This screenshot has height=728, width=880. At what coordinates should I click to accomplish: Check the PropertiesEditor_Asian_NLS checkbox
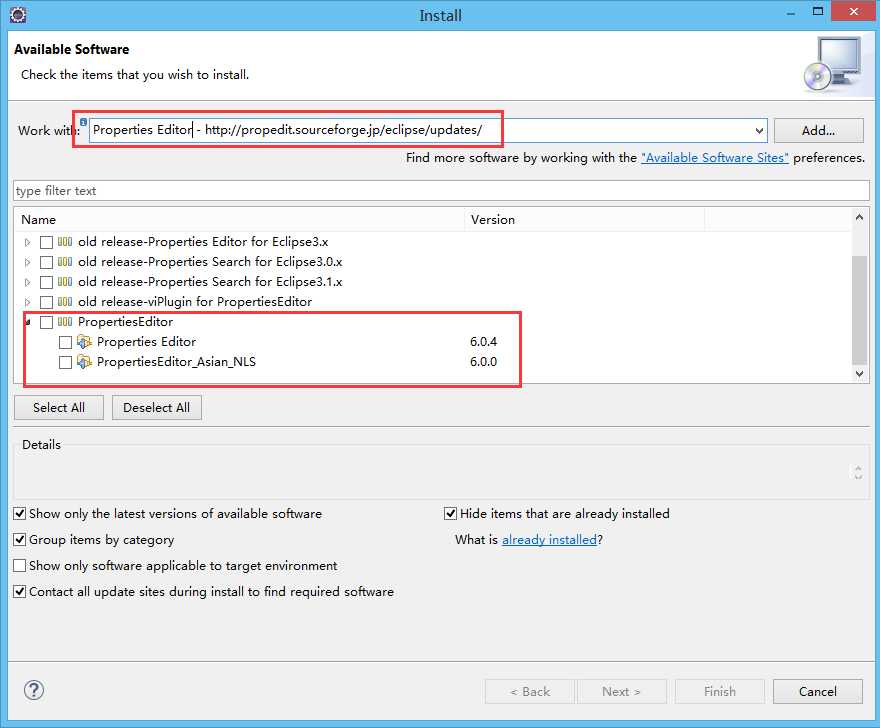tap(65, 362)
